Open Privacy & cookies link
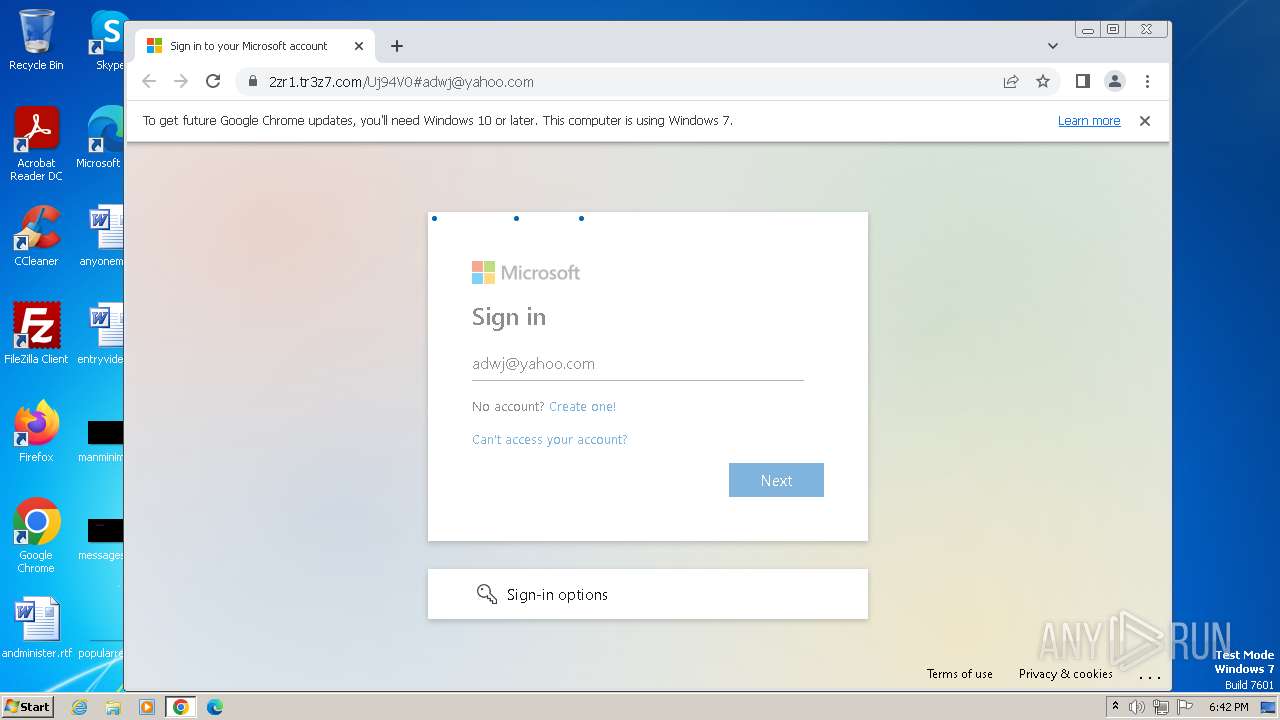The height and width of the screenshot is (720, 1280). tap(1066, 674)
